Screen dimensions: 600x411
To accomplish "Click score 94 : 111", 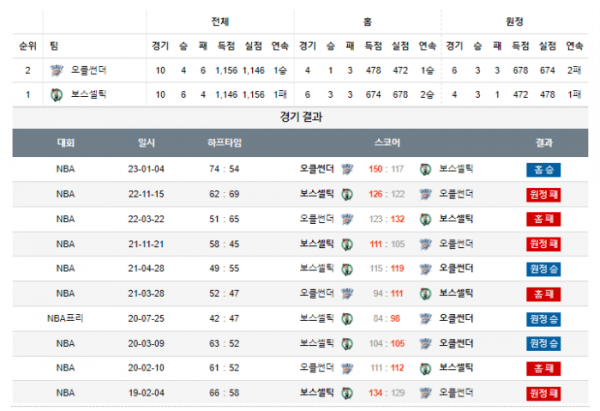I will coord(388,294).
